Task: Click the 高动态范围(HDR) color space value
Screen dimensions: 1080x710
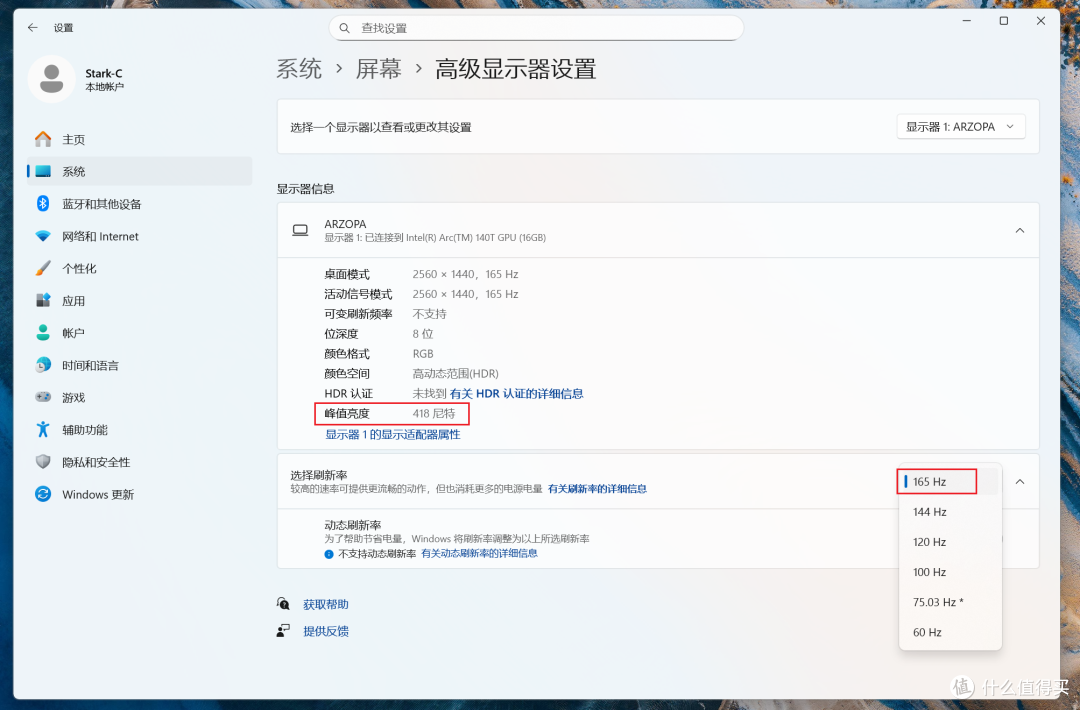Action: pyautogui.click(x=455, y=373)
